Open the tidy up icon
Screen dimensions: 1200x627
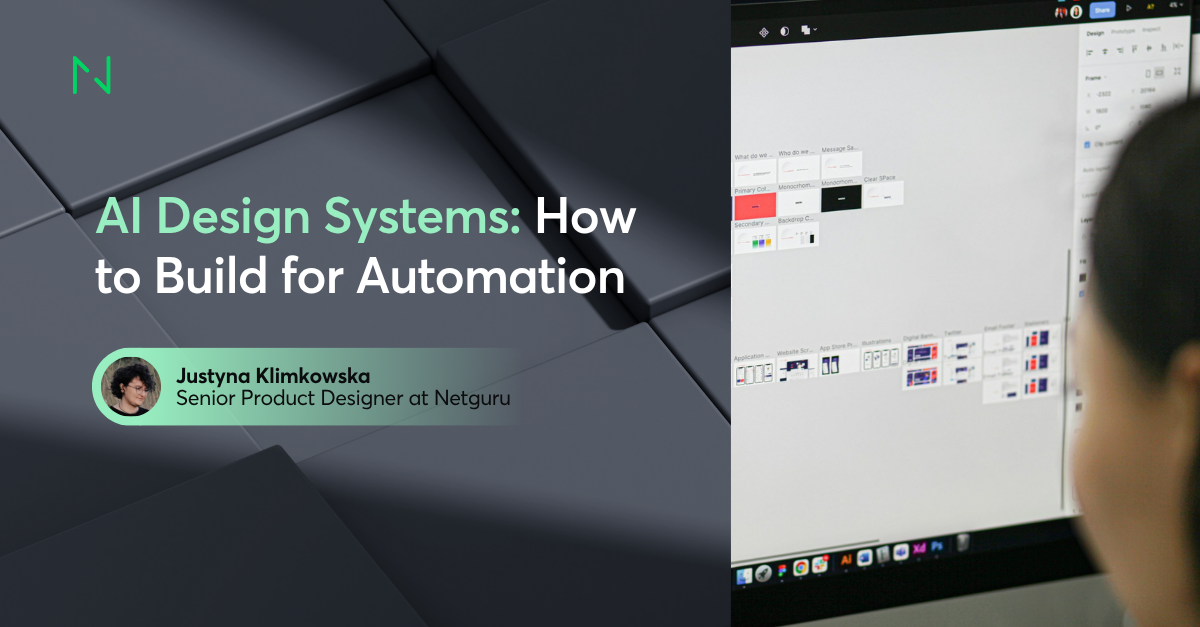coord(1178,47)
